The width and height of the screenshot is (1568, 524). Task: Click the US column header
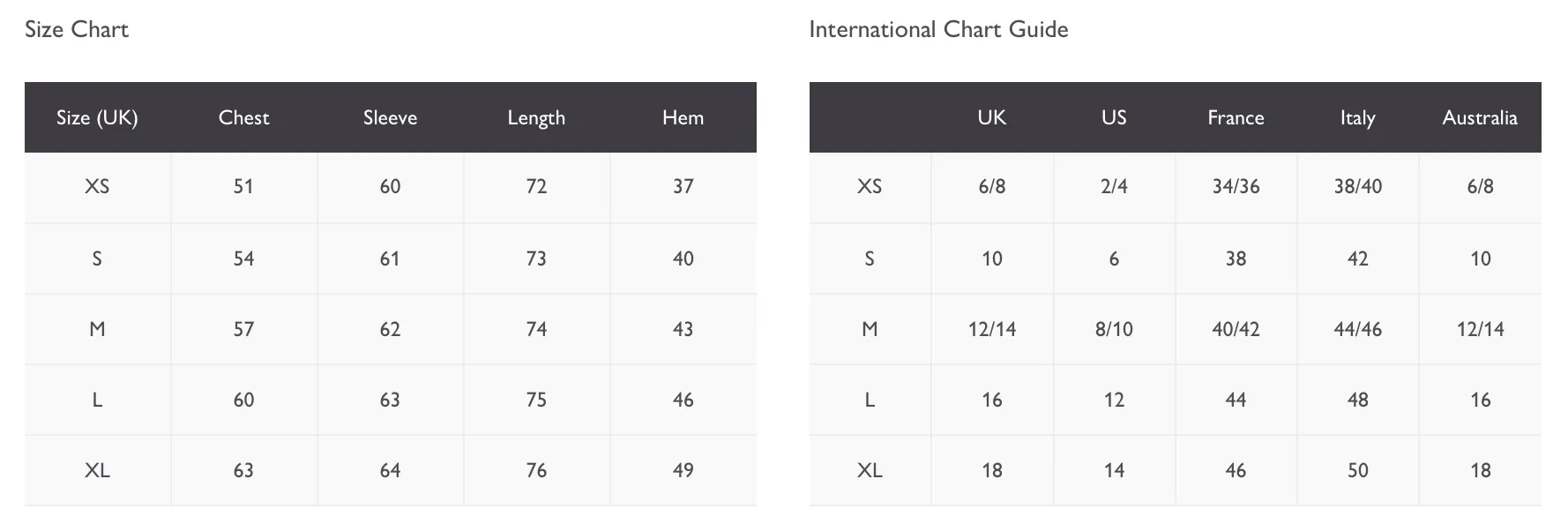[1114, 117]
